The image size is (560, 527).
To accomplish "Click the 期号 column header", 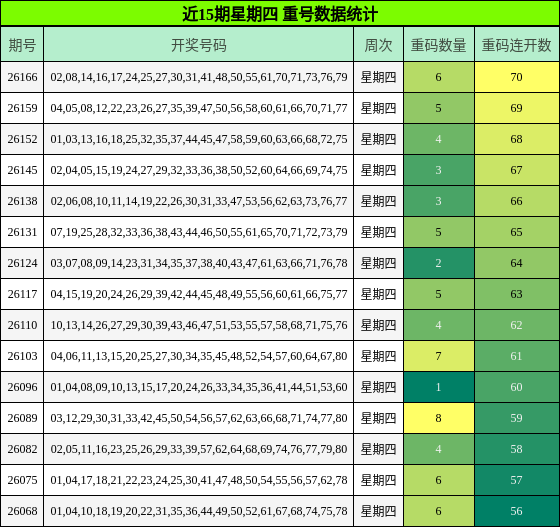I will 22,45.
